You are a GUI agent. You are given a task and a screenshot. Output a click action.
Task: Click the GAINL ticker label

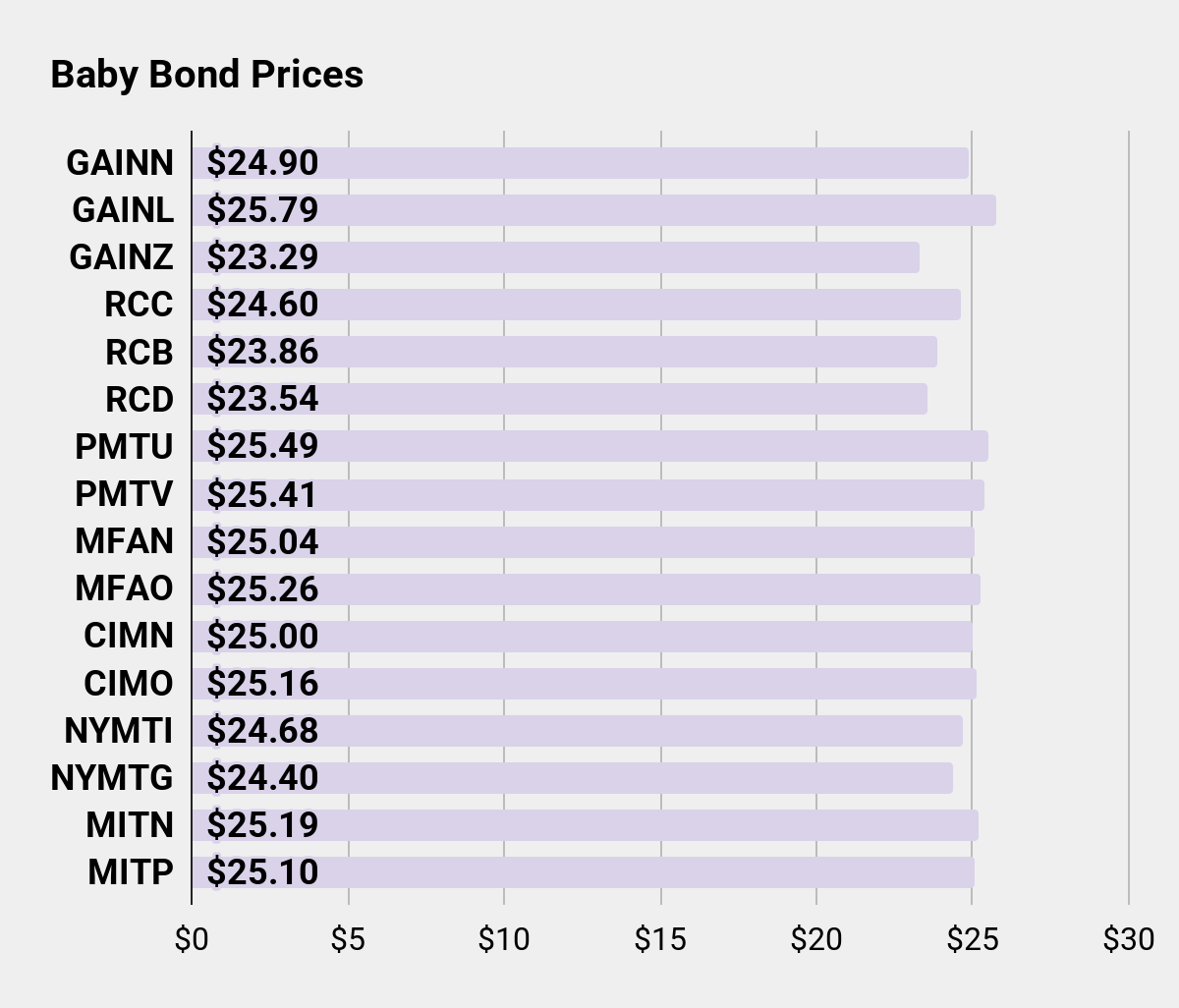[x=123, y=210]
